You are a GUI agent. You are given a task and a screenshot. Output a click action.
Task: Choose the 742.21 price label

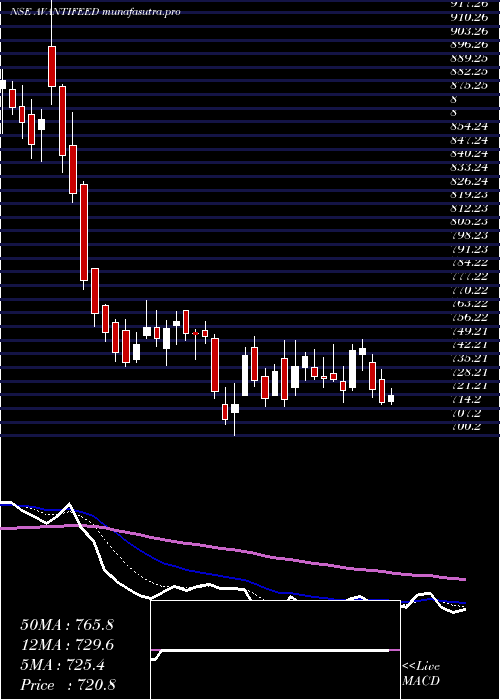click(x=469, y=345)
